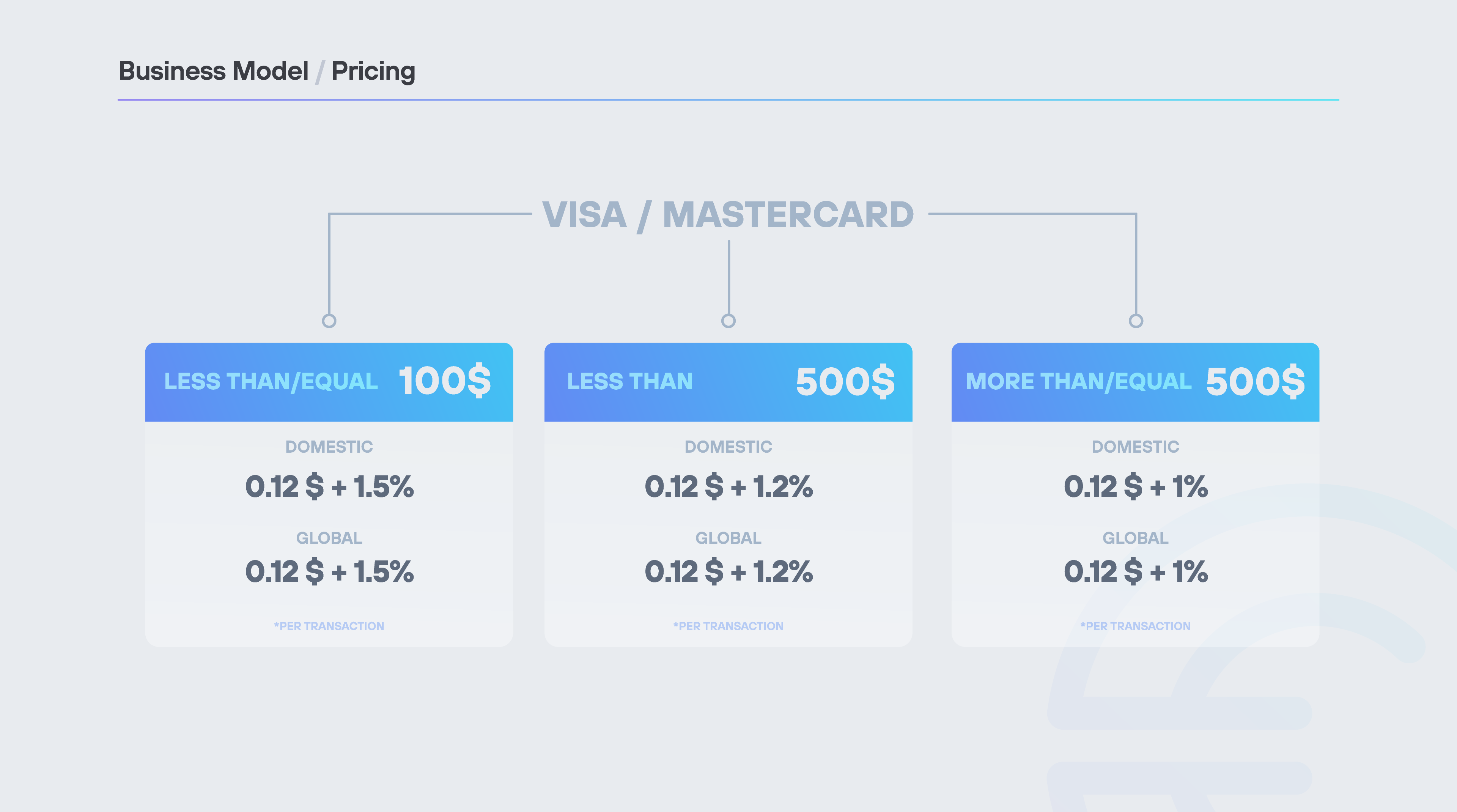Viewport: 1457px width, 812px height.
Task: Click *PER TRANSACTION note in the MORE THAN/EQUAL card
Action: tap(1136, 626)
